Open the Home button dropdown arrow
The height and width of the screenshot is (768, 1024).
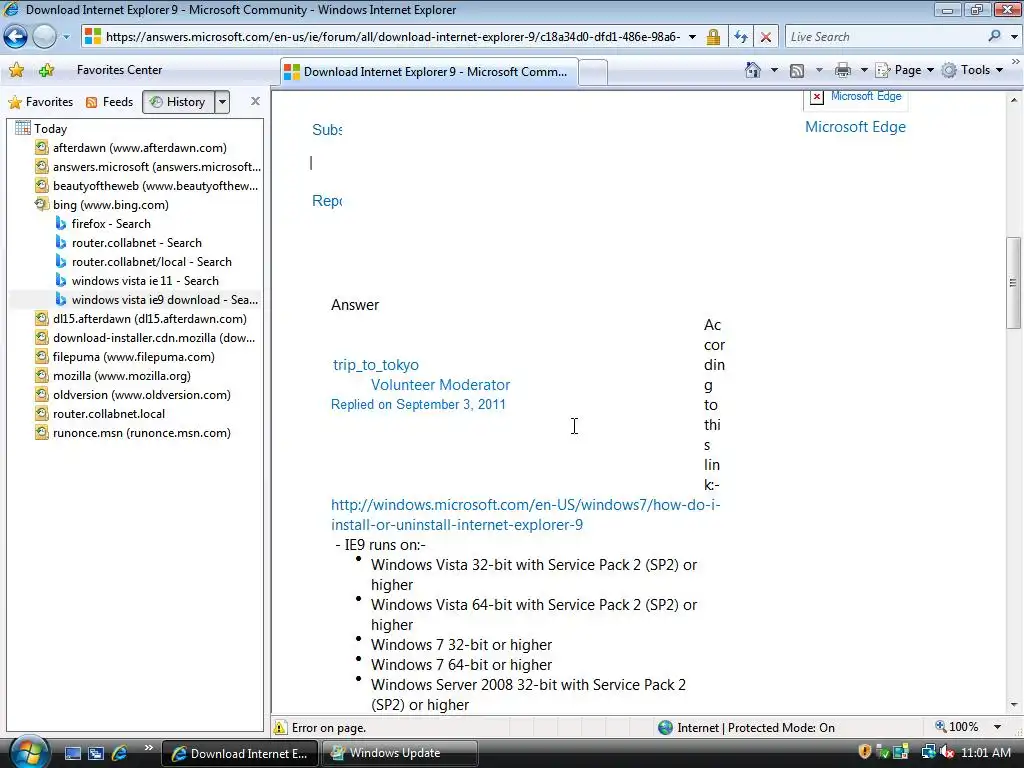coord(775,70)
